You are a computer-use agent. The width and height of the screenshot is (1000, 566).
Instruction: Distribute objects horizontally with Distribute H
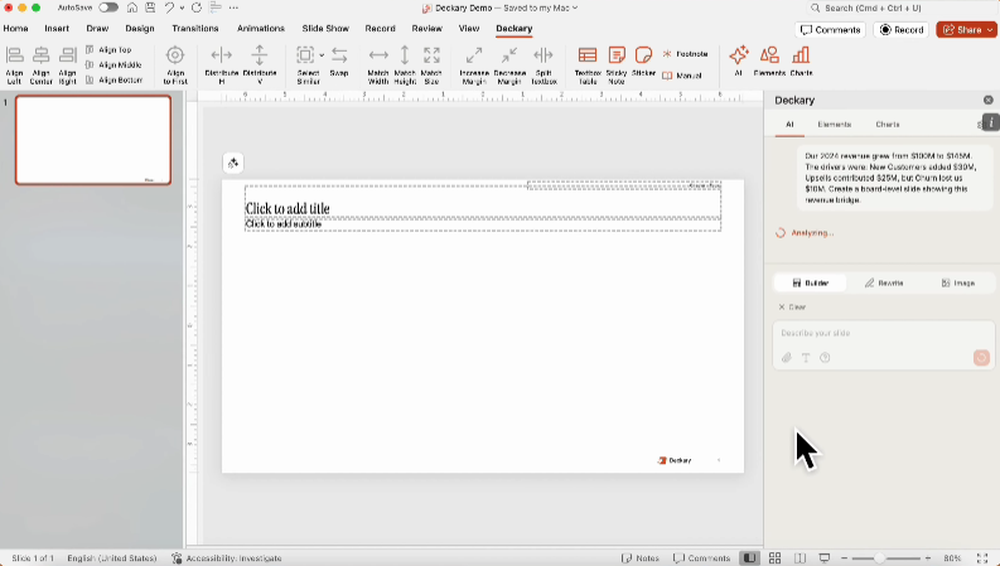pos(221,64)
